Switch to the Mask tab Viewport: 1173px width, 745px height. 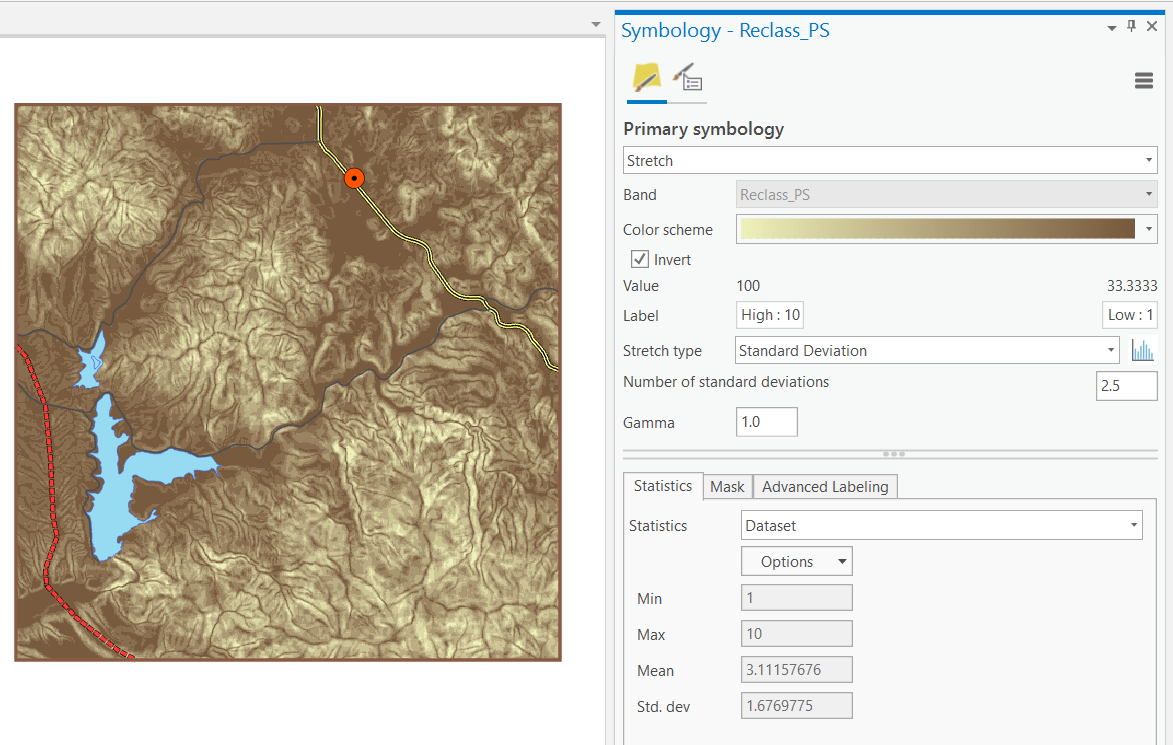[727, 487]
